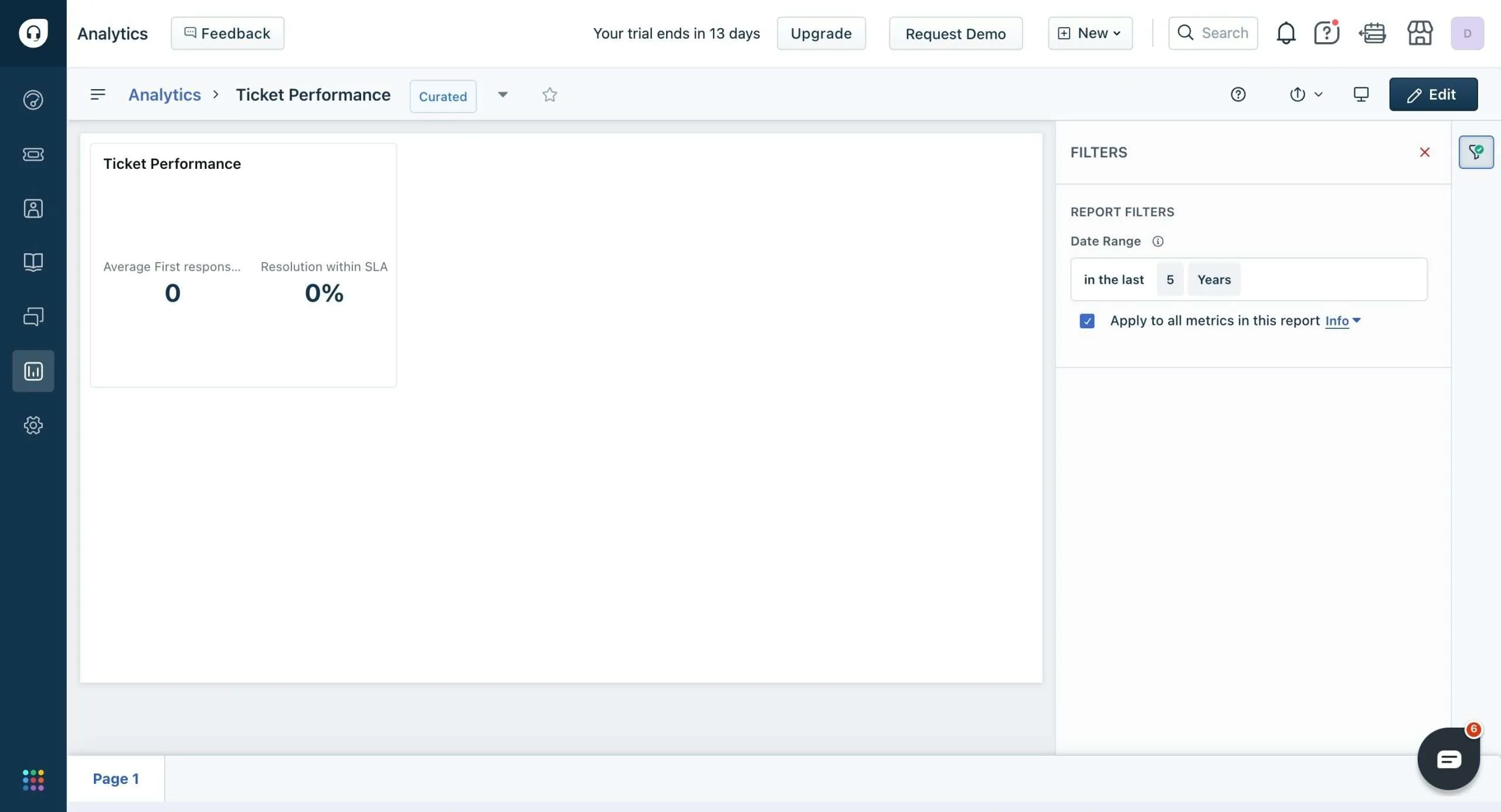Open the Solutions book icon
The width and height of the screenshot is (1501, 812).
[33, 262]
